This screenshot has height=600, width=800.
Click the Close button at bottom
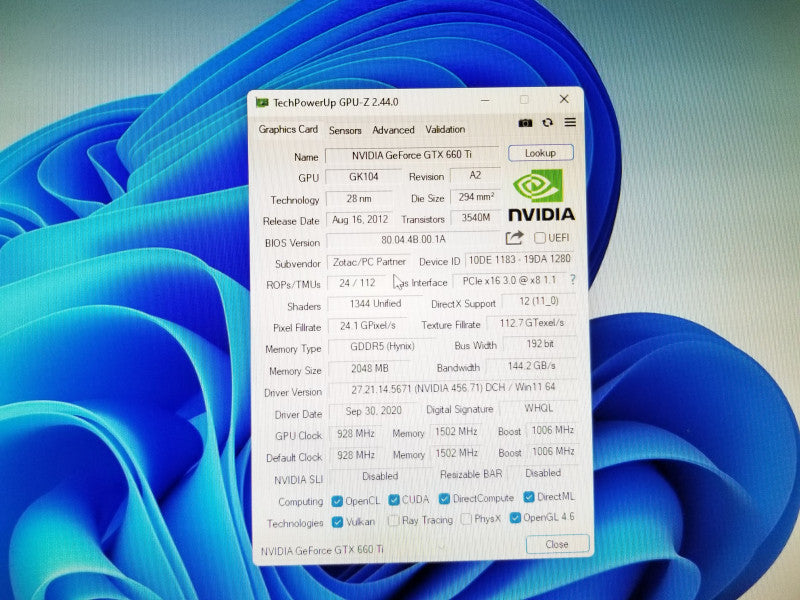pyautogui.click(x=557, y=544)
